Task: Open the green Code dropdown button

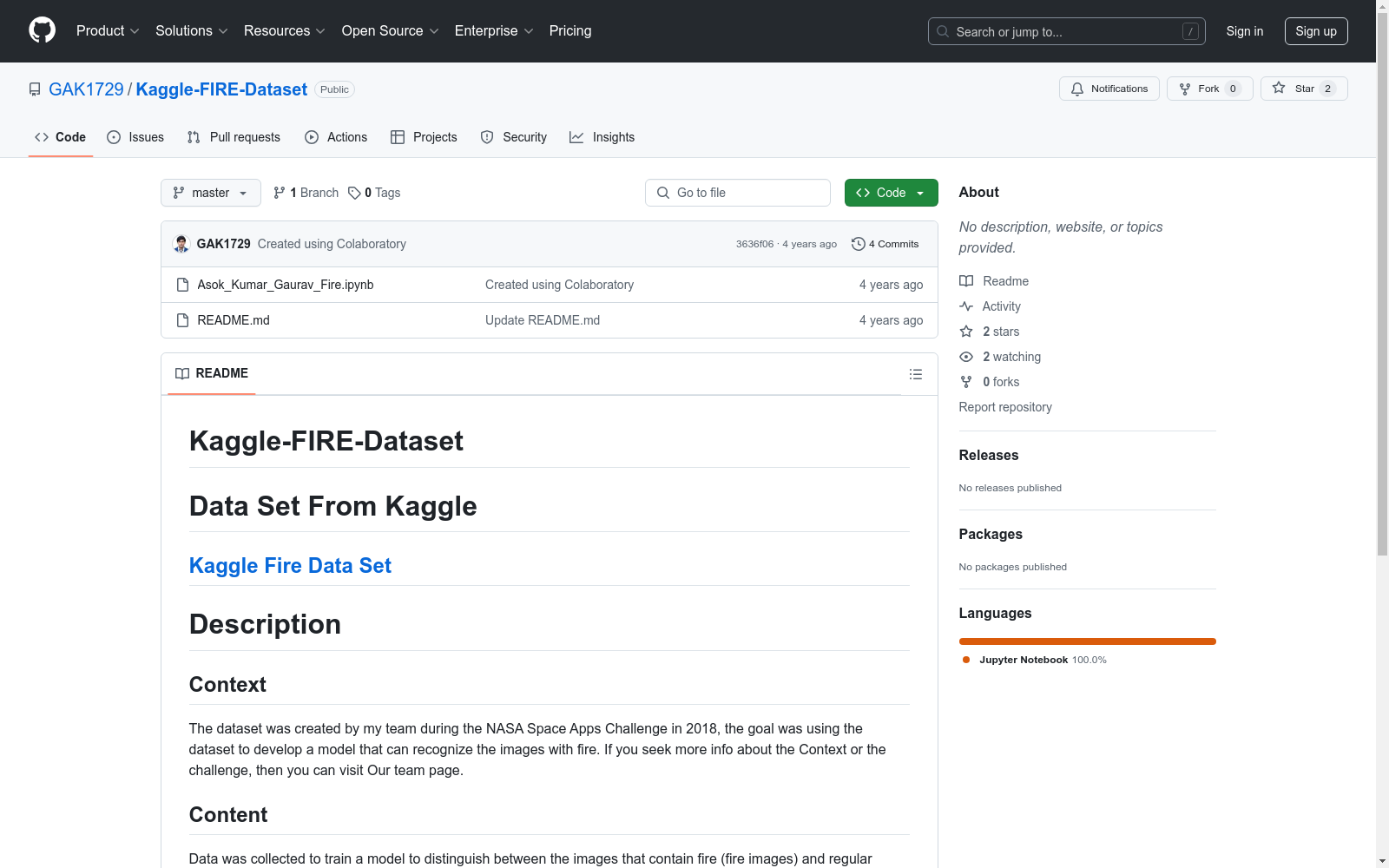Action: [891, 193]
